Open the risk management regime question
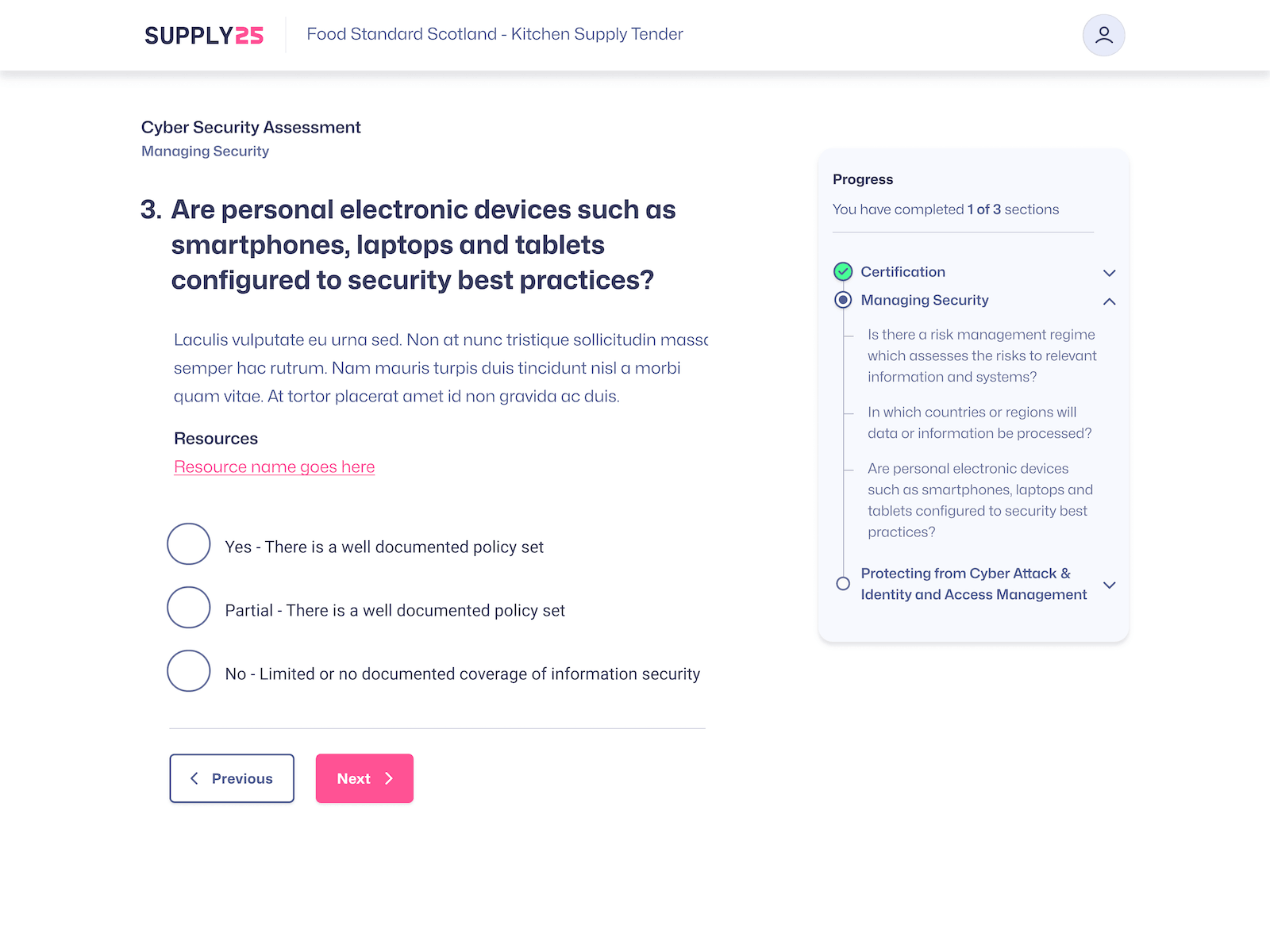The image size is (1270, 952). 981,355
